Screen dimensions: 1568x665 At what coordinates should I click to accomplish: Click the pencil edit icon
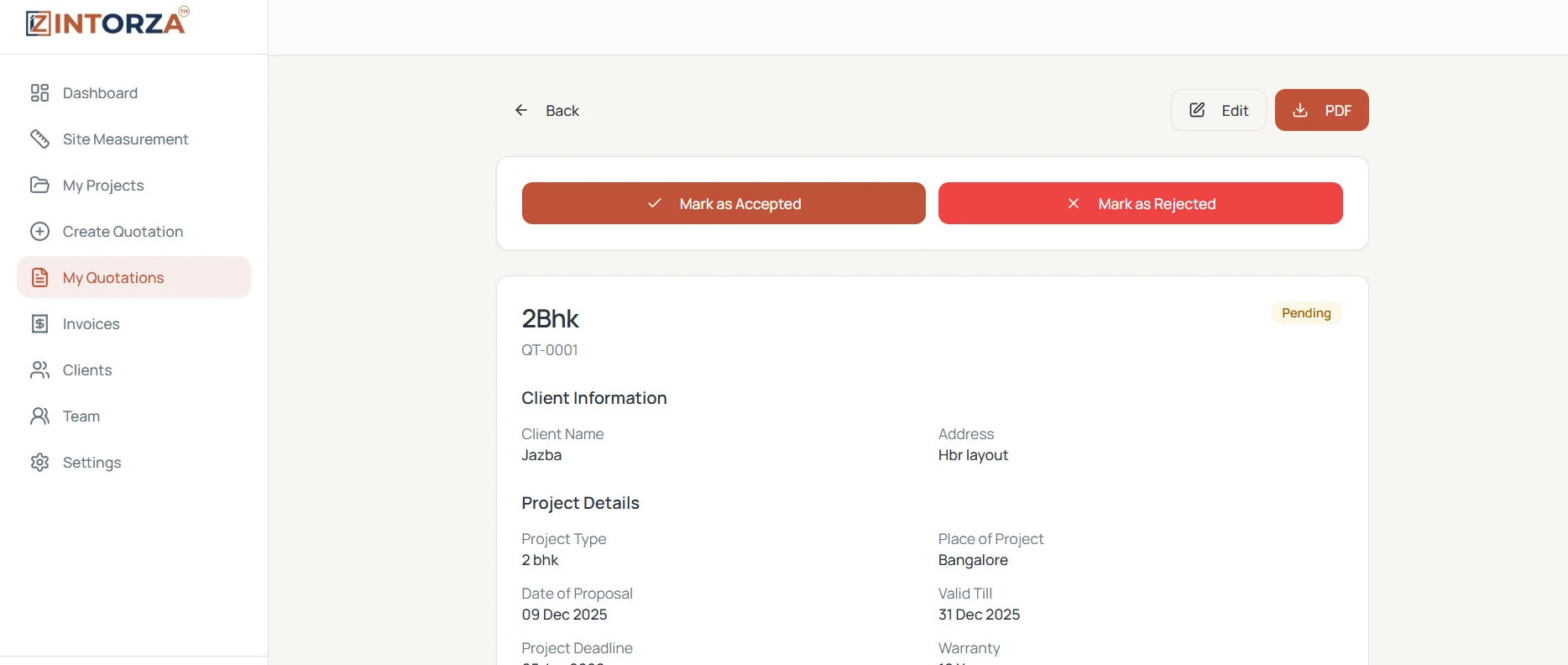click(x=1198, y=110)
